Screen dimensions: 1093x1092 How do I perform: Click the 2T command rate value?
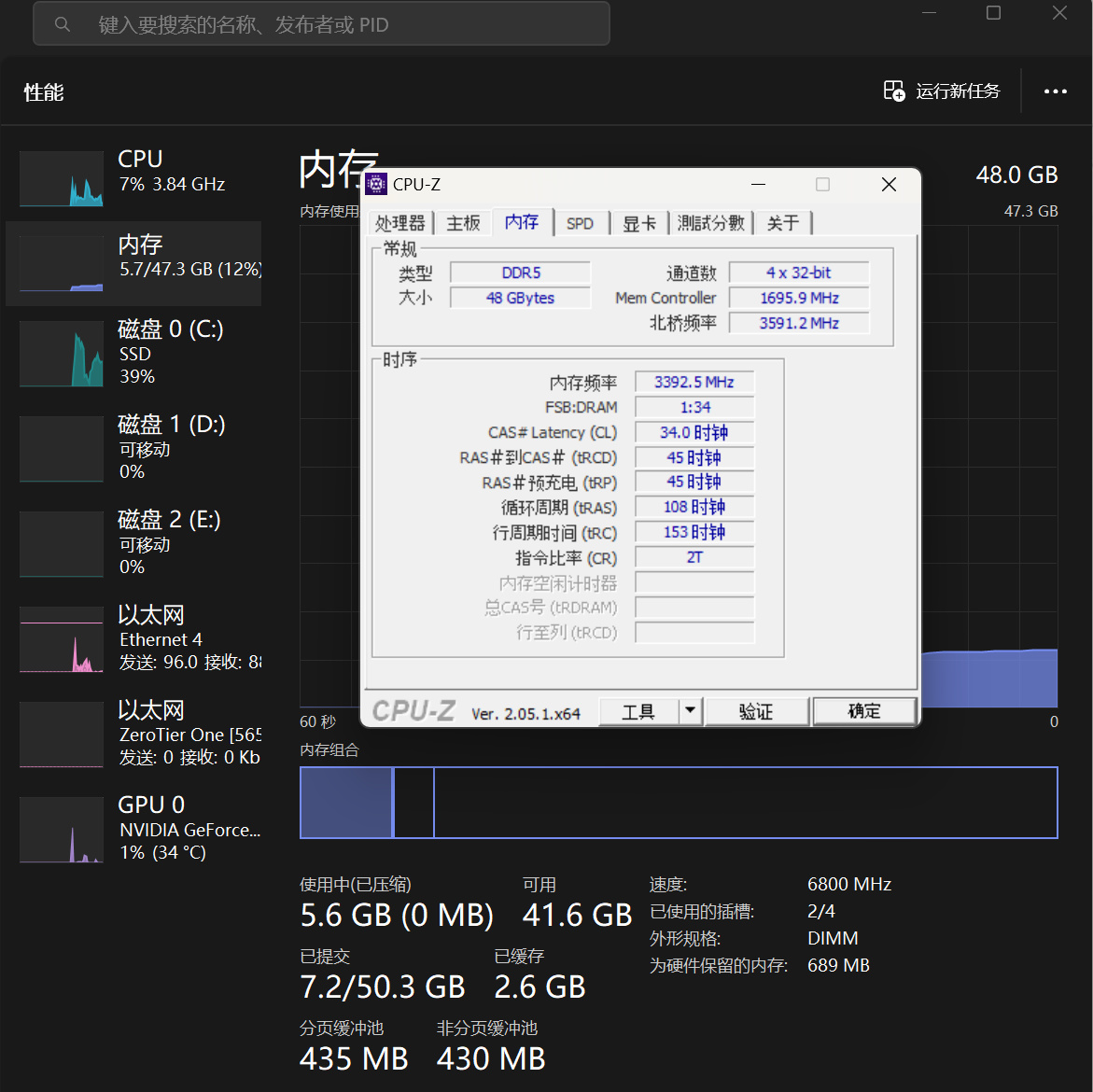(x=694, y=557)
